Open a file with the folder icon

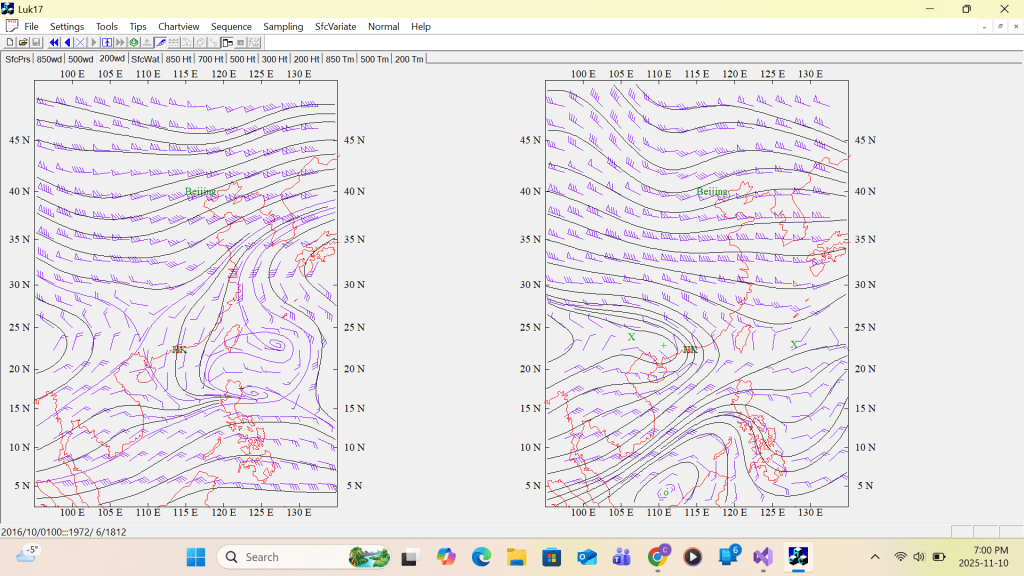(x=23, y=43)
